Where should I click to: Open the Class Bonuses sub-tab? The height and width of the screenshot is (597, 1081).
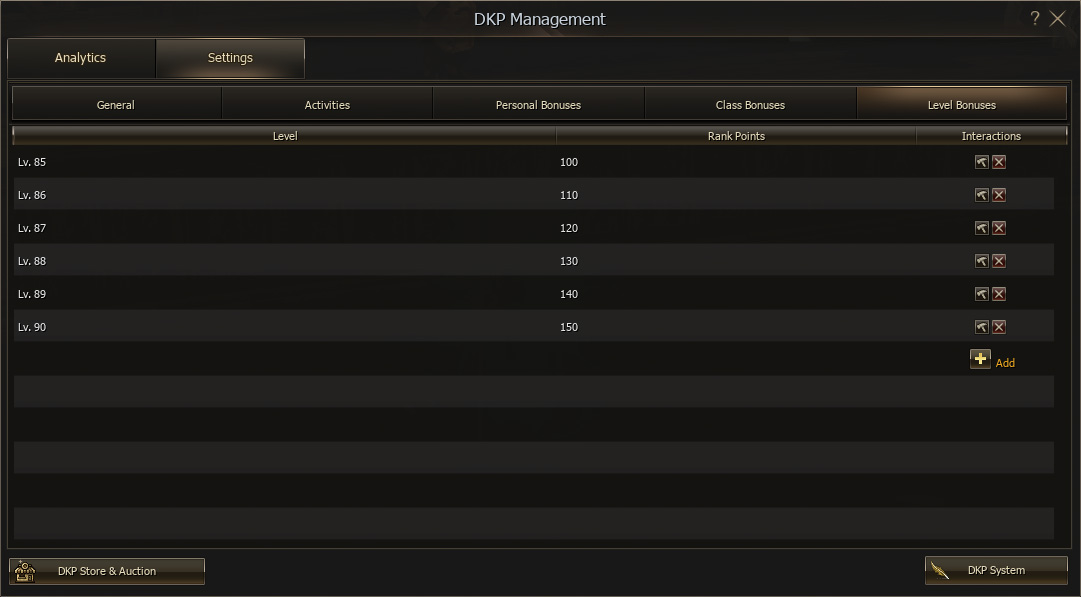coord(750,104)
